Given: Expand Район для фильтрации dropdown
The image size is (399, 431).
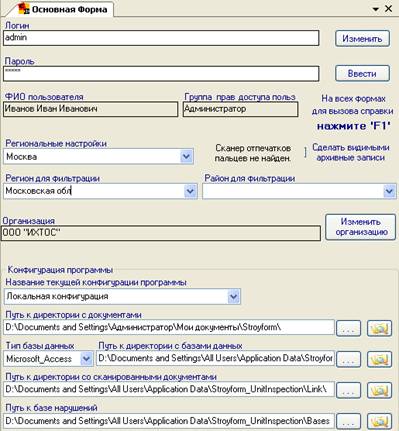Looking at the screenshot, I should [389, 191].
